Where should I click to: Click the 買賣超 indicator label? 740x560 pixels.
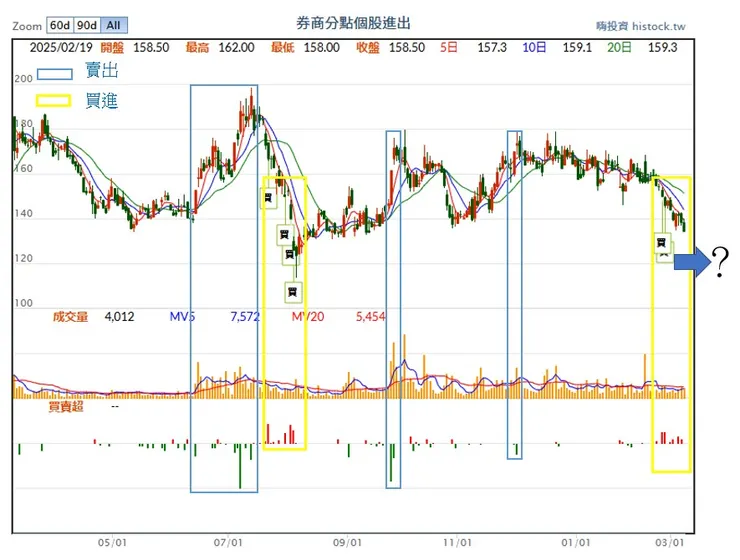click(x=66, y=406)
